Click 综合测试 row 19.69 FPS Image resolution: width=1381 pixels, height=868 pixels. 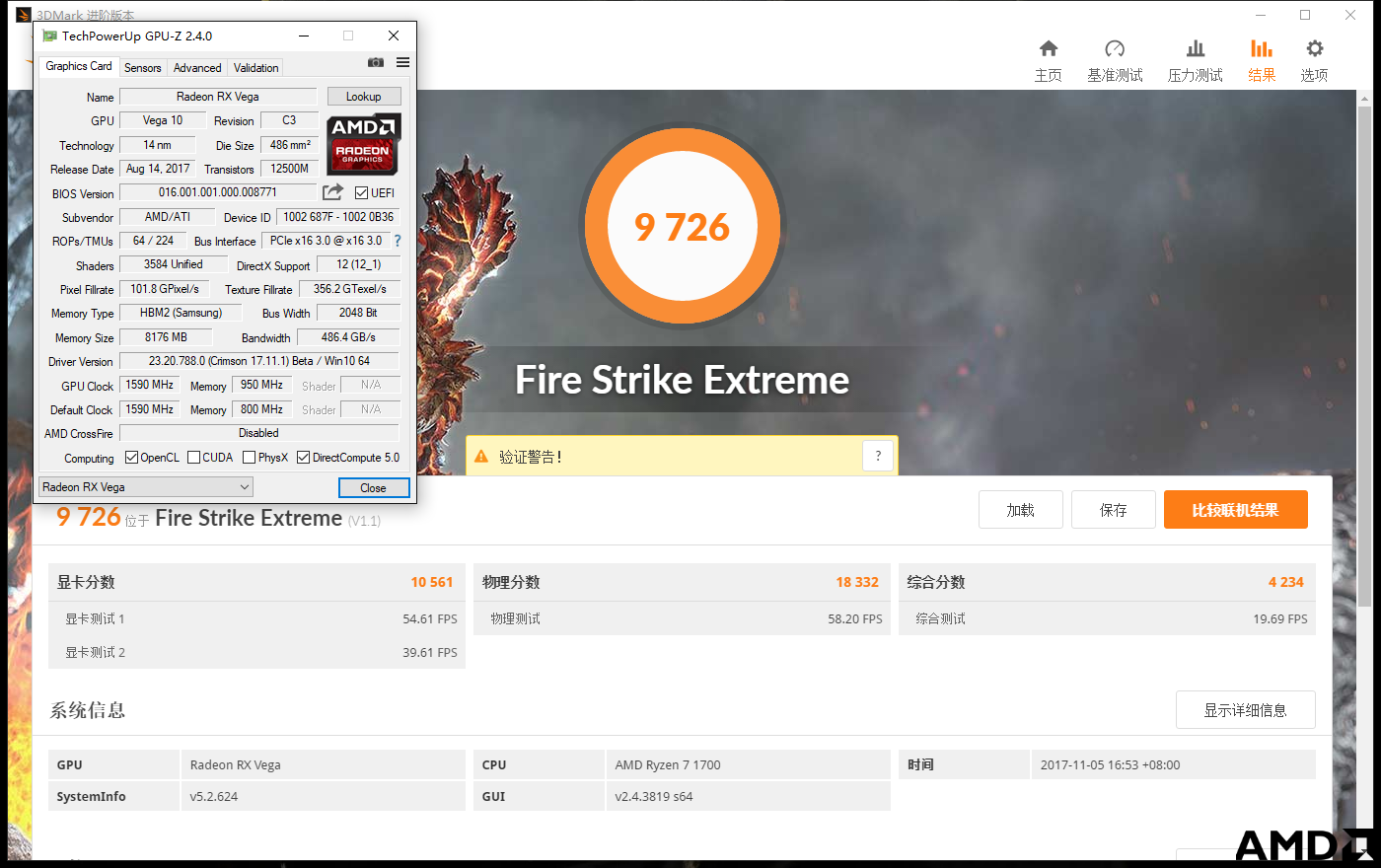(1107, 618)
